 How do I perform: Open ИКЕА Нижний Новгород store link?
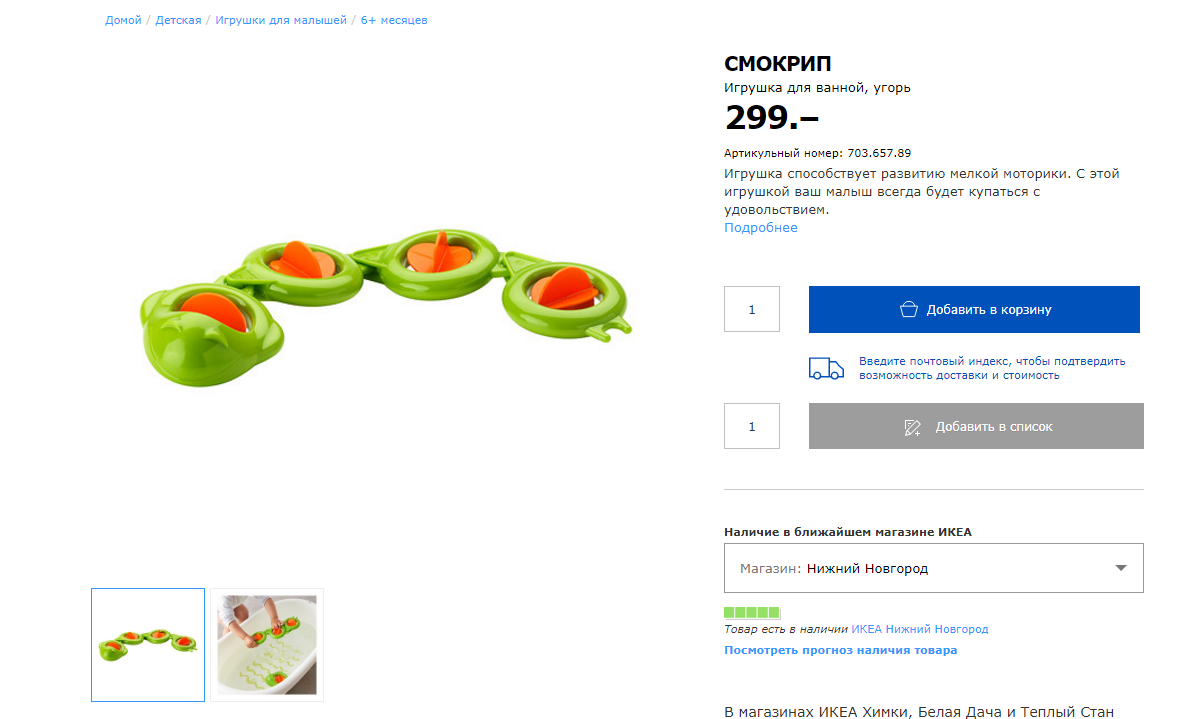coord(920,629)
